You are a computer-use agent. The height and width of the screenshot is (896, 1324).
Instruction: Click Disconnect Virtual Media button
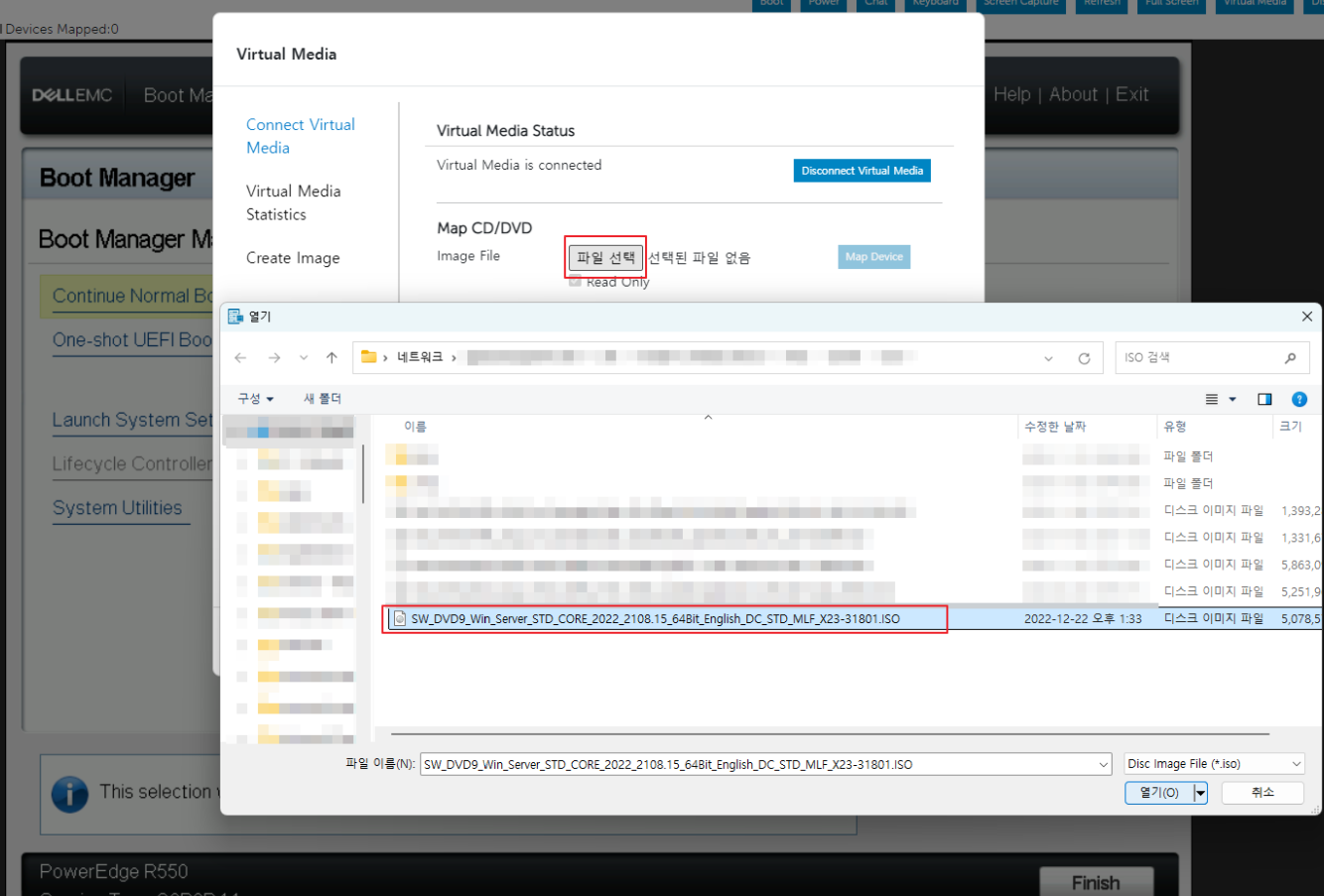click(x=862, y=171)
